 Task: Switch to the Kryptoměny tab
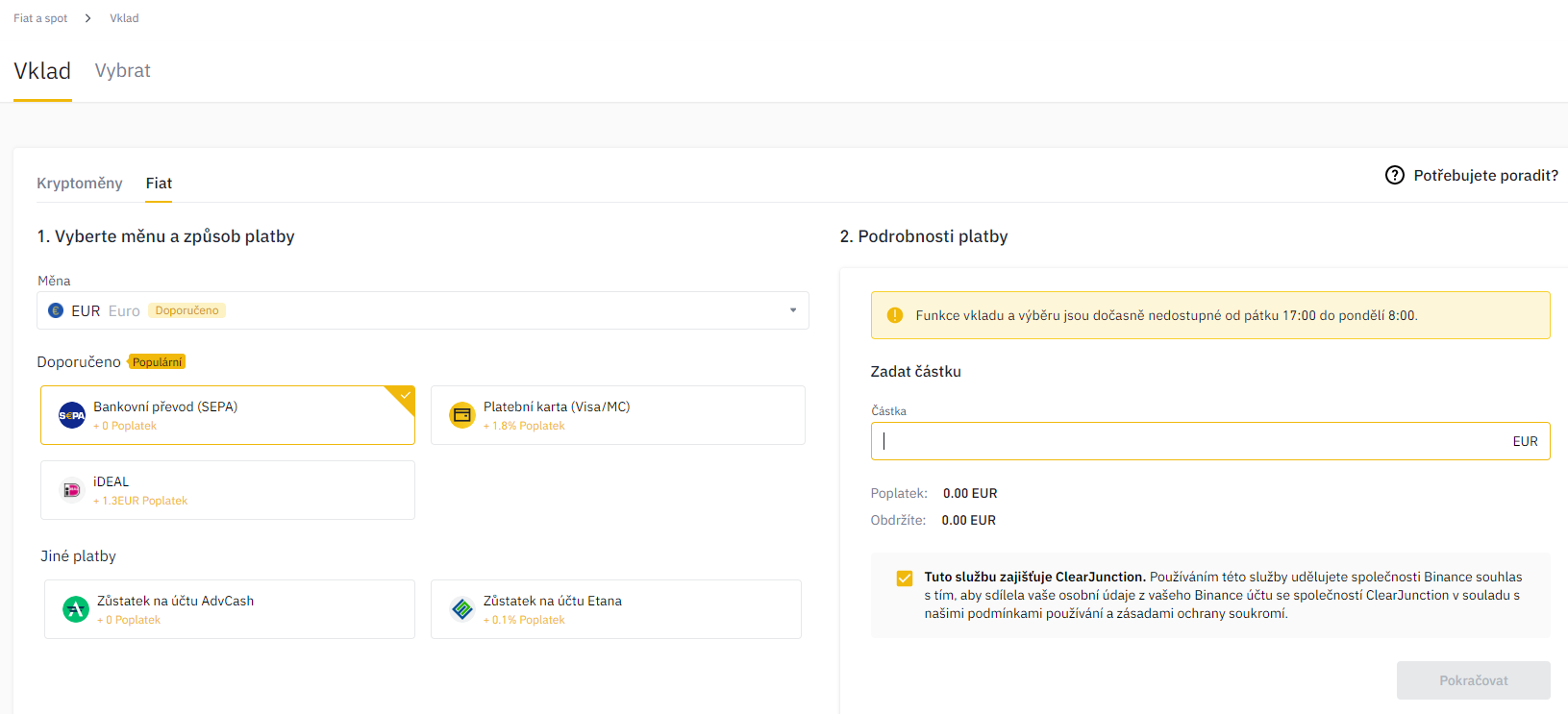pos(80,184)
